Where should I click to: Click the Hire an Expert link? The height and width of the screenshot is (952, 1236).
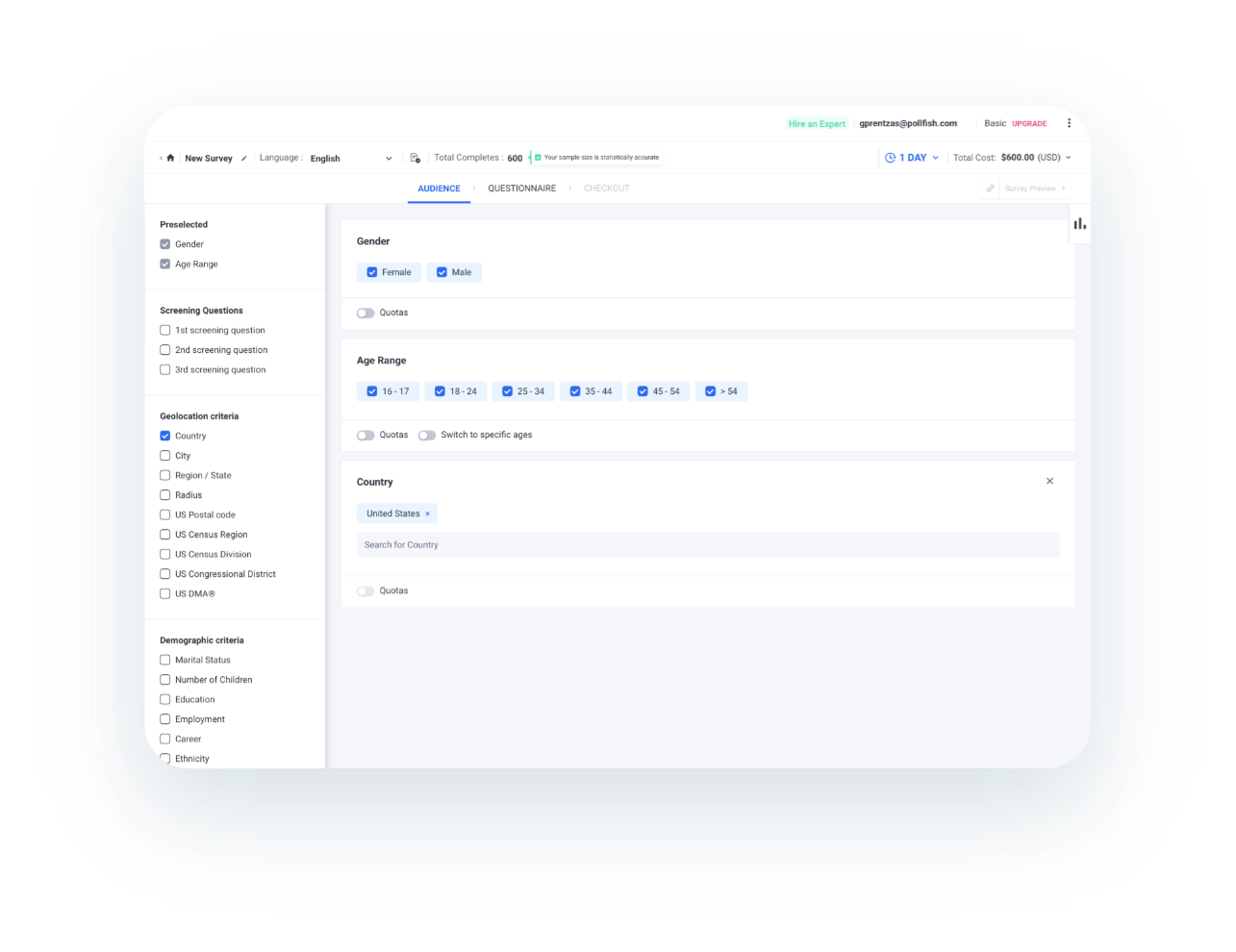817,123
